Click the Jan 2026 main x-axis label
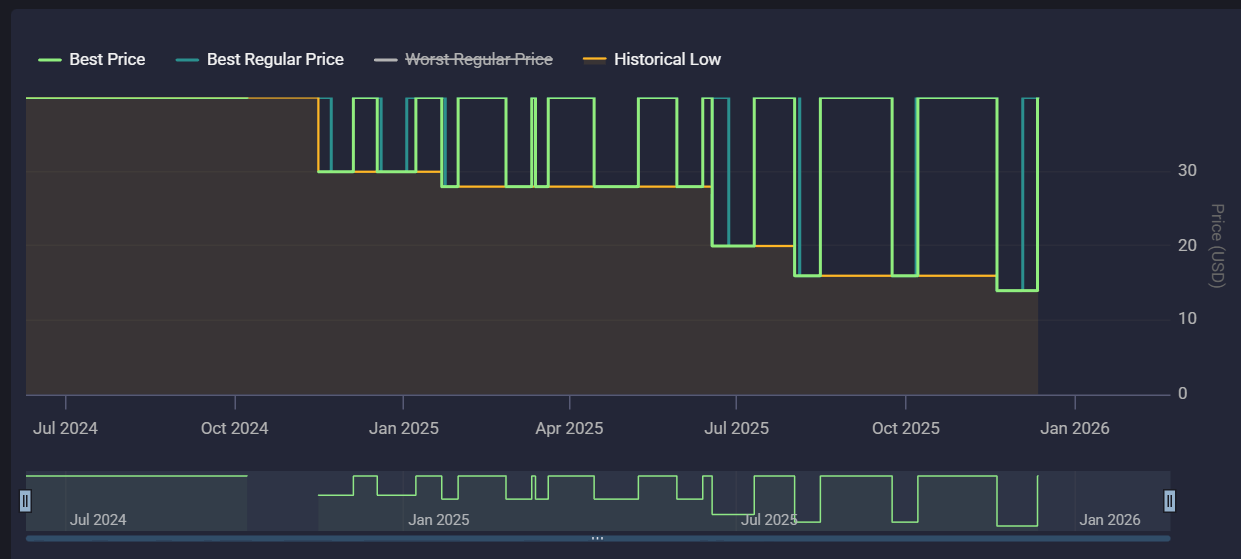Viewport: 1241px width, 559px height. (1075, 428)
